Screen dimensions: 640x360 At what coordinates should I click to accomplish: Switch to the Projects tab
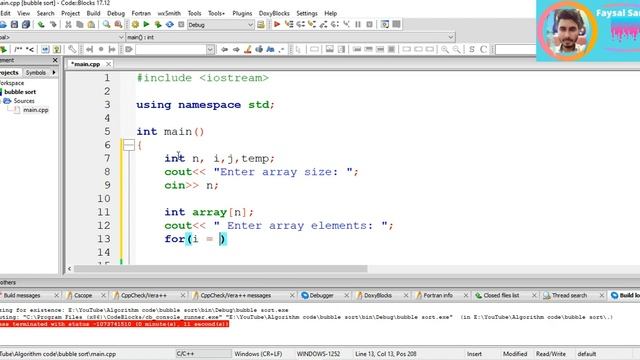[x=9, y=72]
